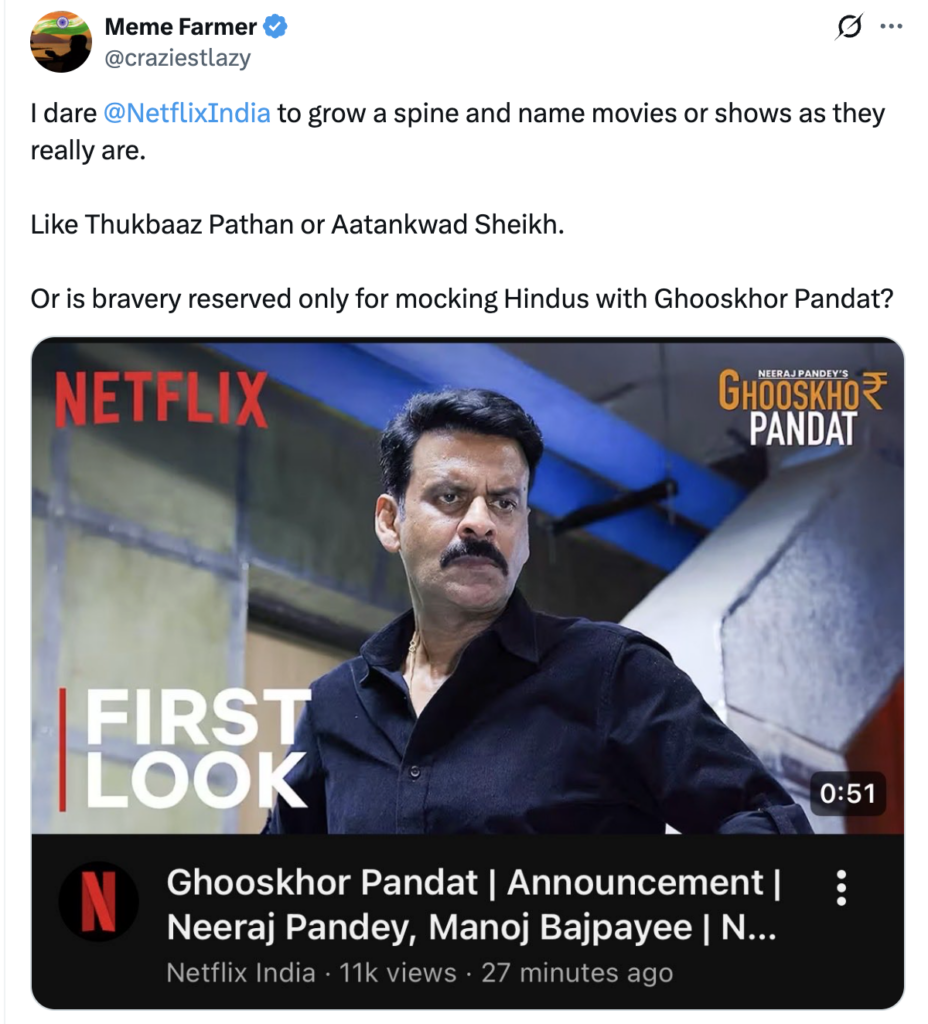Open the Ghooskhor Pandat Announcement video title
This screenshot has height=1024, width=928.
pyautogui.click(x=474, y=904)
